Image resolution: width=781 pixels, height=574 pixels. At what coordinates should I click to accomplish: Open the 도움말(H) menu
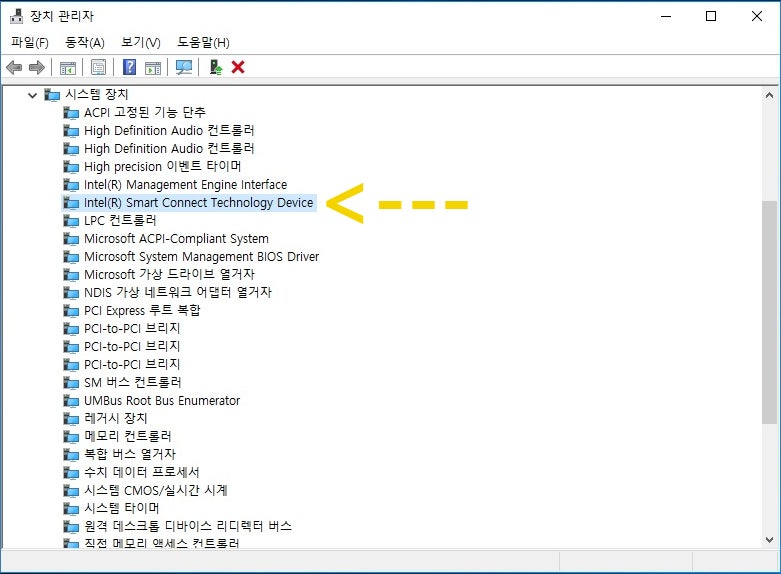pyautogui.click(x=203, y=42)
